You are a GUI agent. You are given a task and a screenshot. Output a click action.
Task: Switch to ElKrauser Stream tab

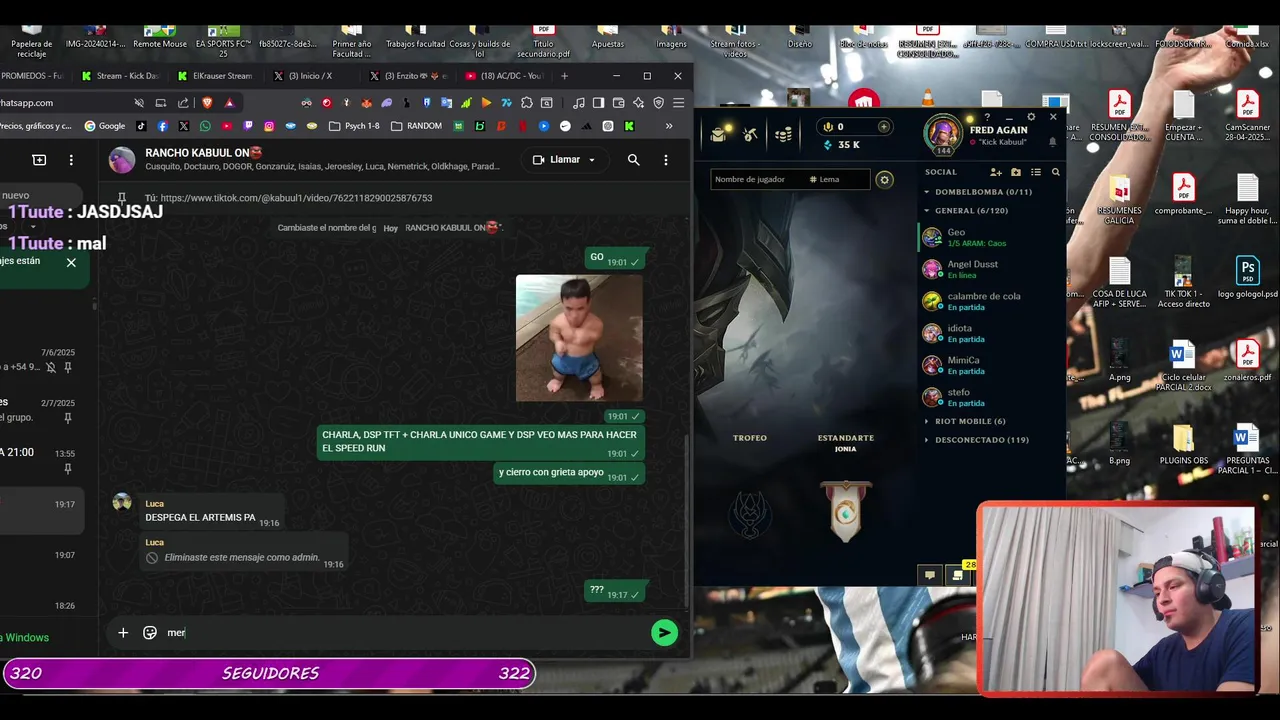pyautogui.click(x=216, y=76)
